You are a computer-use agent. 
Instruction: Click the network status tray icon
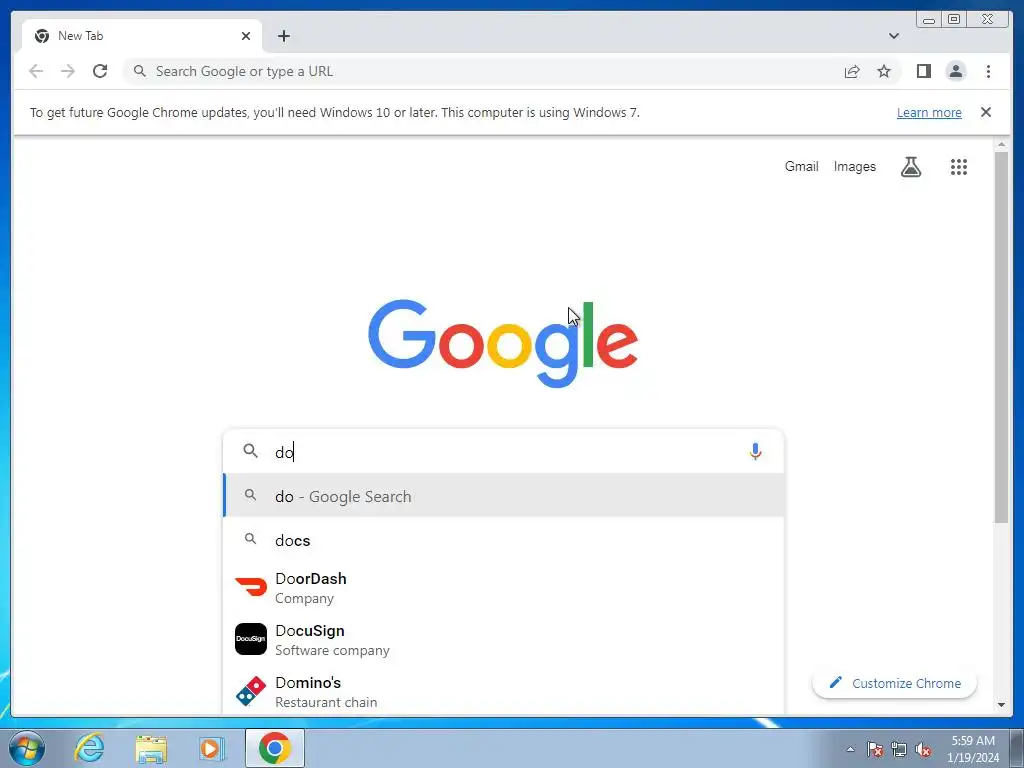[899, 749]
